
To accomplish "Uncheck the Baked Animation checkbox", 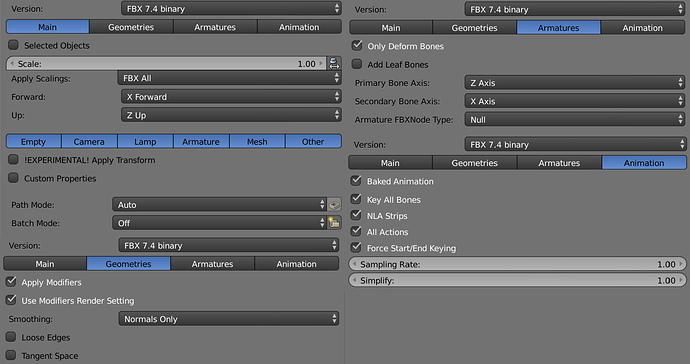I will (356, 181).
